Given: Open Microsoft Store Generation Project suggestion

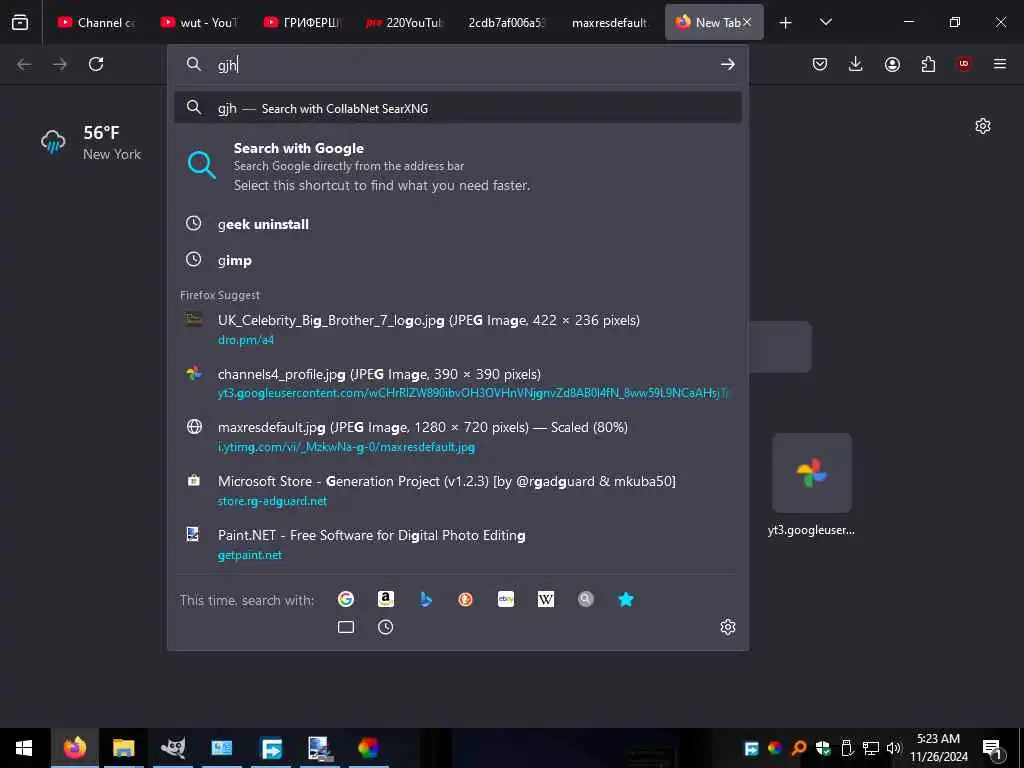Looking at the screenshot, I should click(x=458, y=490).
